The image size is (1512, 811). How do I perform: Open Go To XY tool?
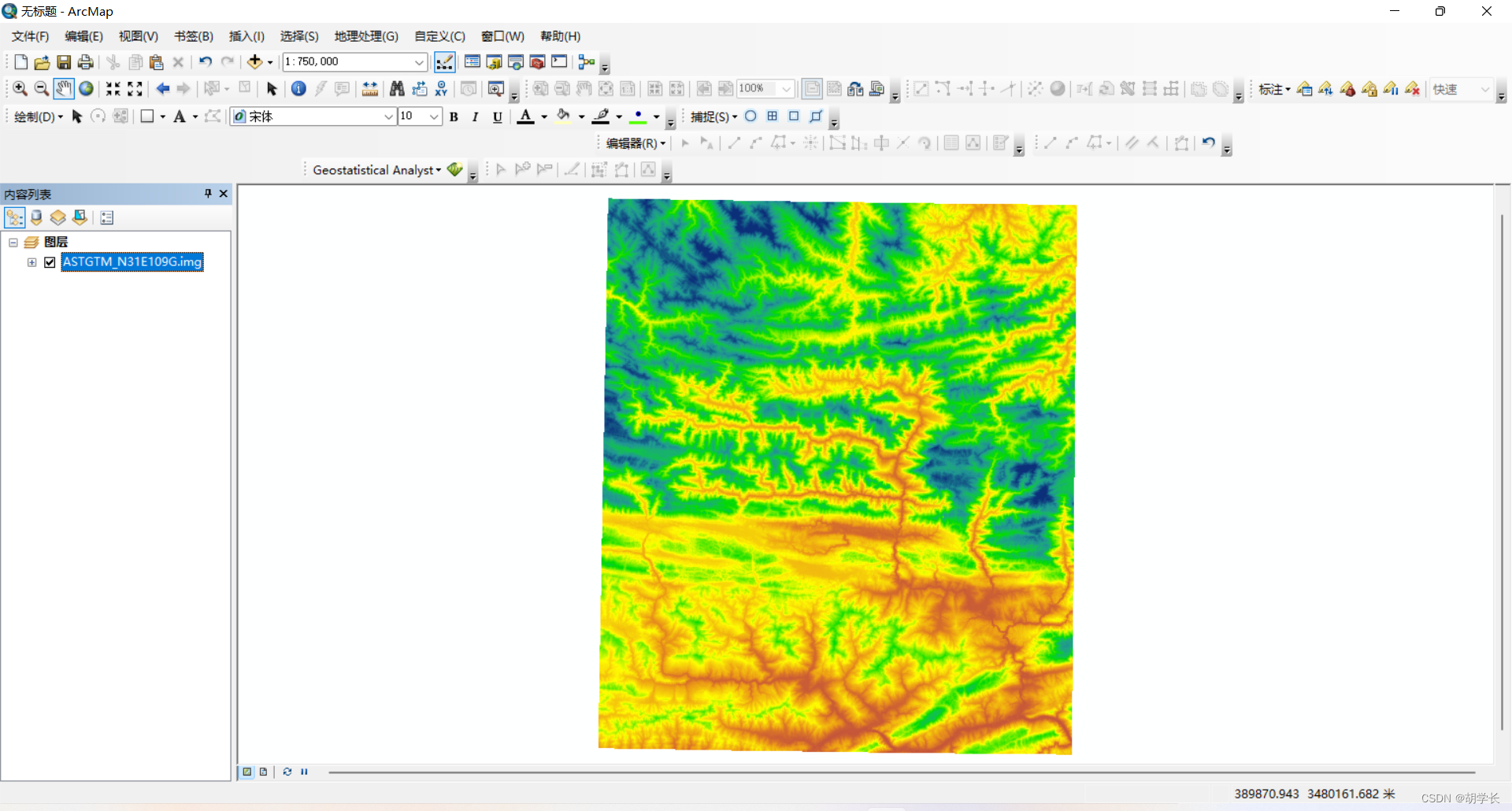coord(441,89)
